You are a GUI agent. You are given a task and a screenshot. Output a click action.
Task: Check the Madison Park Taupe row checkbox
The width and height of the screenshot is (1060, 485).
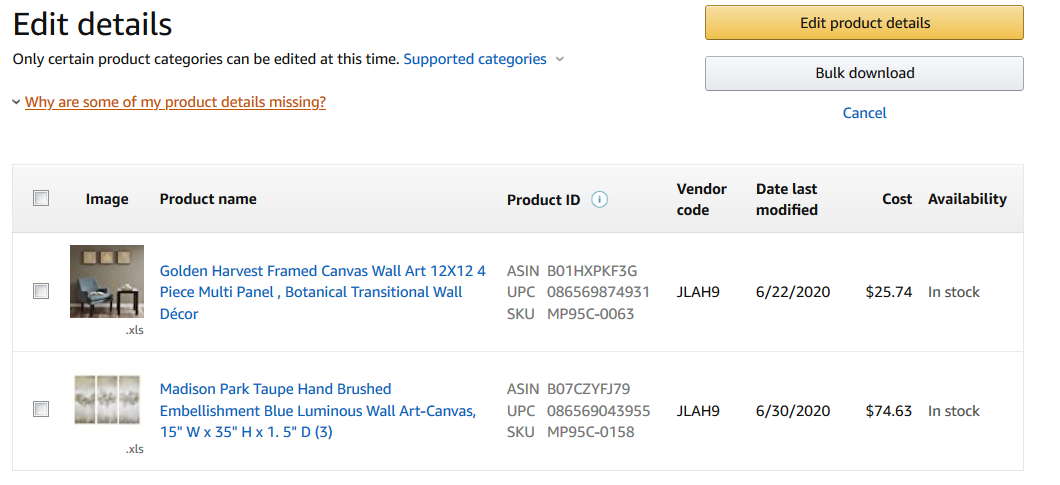click(41, 409)
